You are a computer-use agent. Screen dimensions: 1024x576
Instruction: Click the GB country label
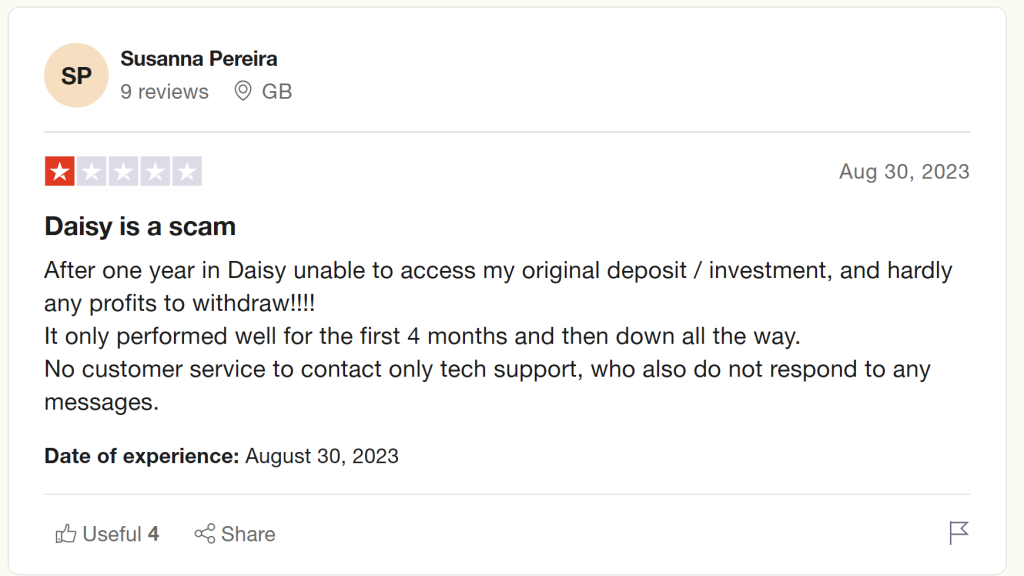277,91
